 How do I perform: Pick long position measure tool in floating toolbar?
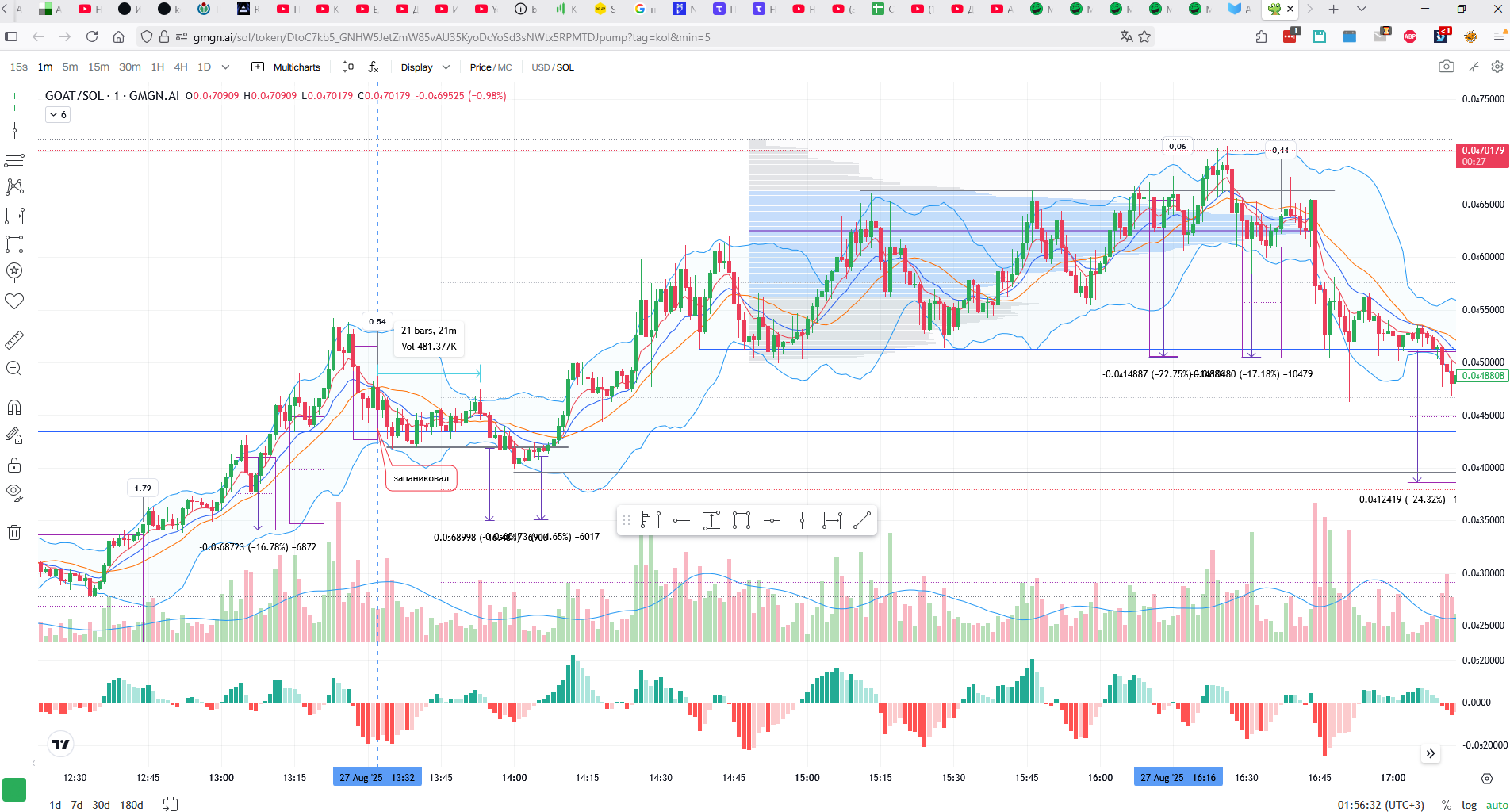pos(711,520)
